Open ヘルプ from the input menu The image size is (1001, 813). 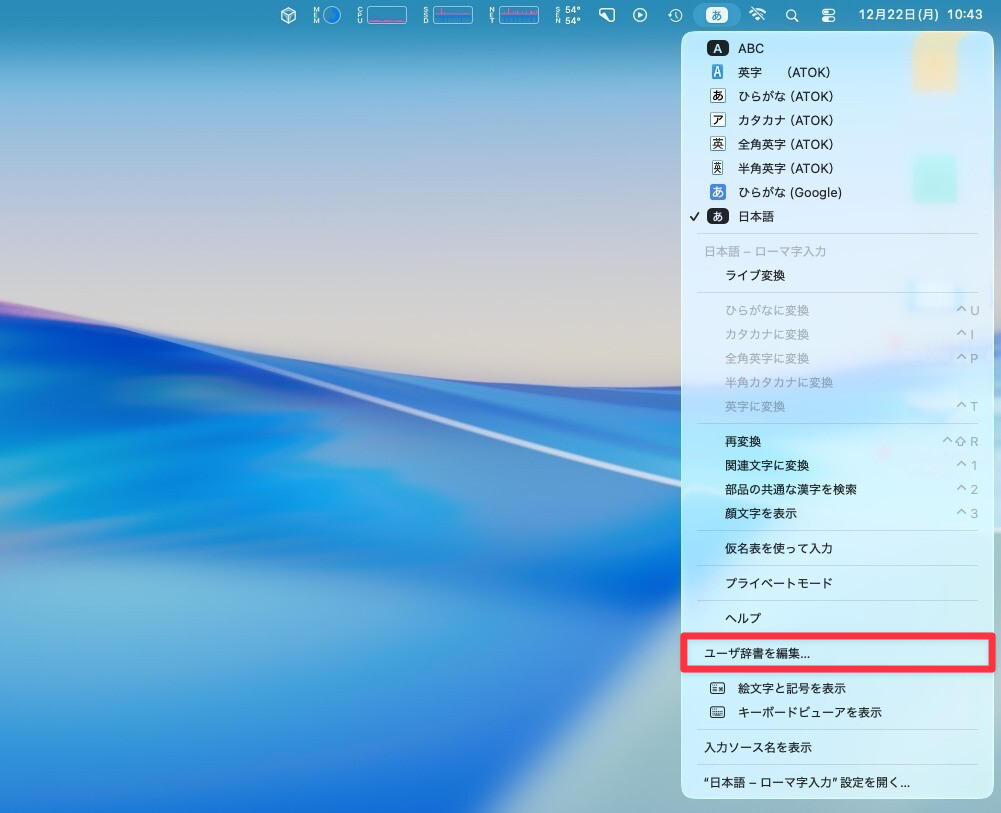click(838, 618)
